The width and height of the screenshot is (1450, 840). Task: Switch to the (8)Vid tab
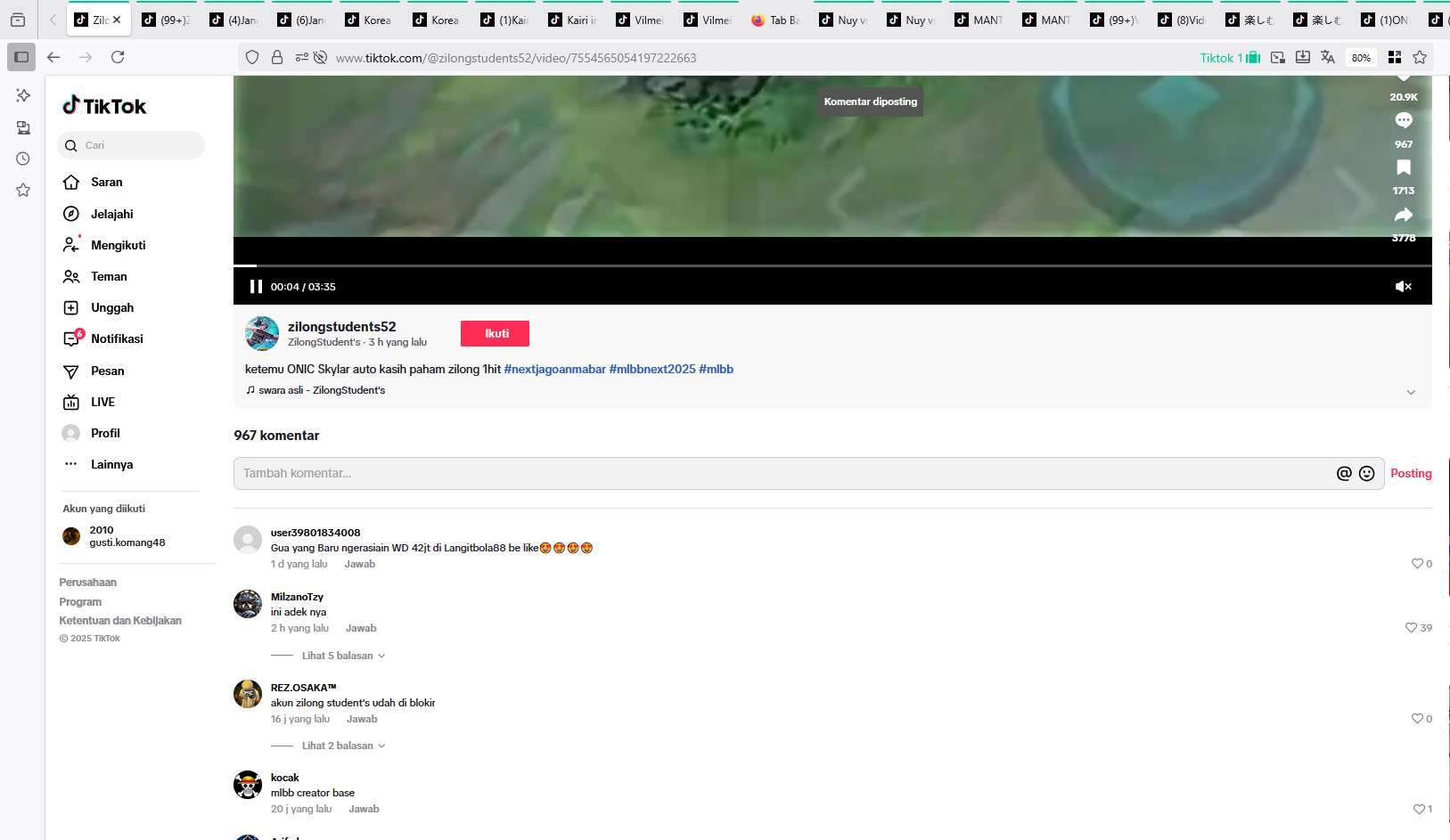tap(1182, 20)
